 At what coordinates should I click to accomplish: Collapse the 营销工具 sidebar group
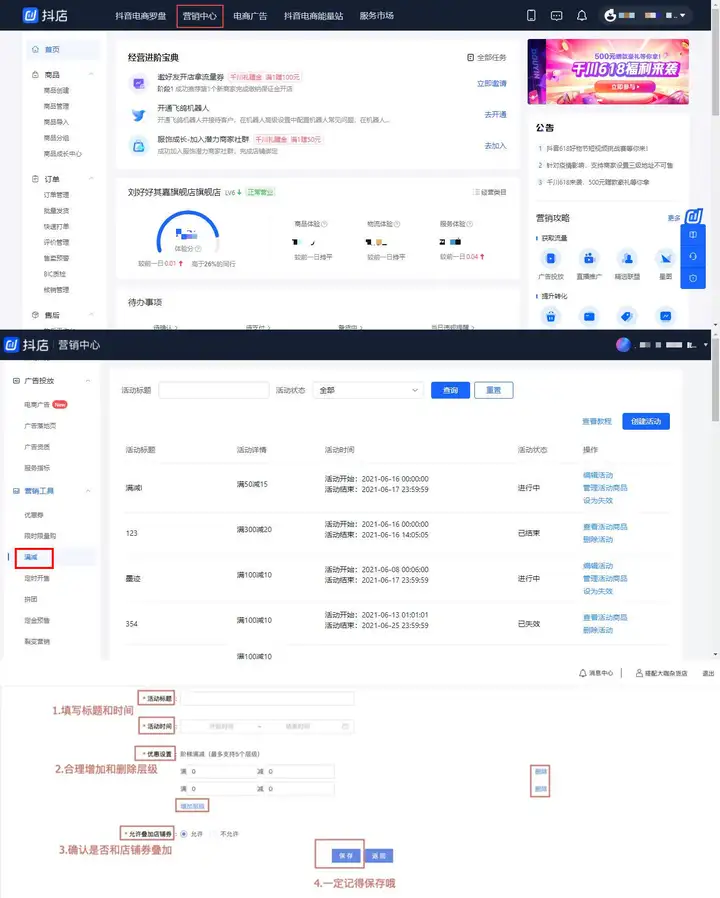(88, 491)
